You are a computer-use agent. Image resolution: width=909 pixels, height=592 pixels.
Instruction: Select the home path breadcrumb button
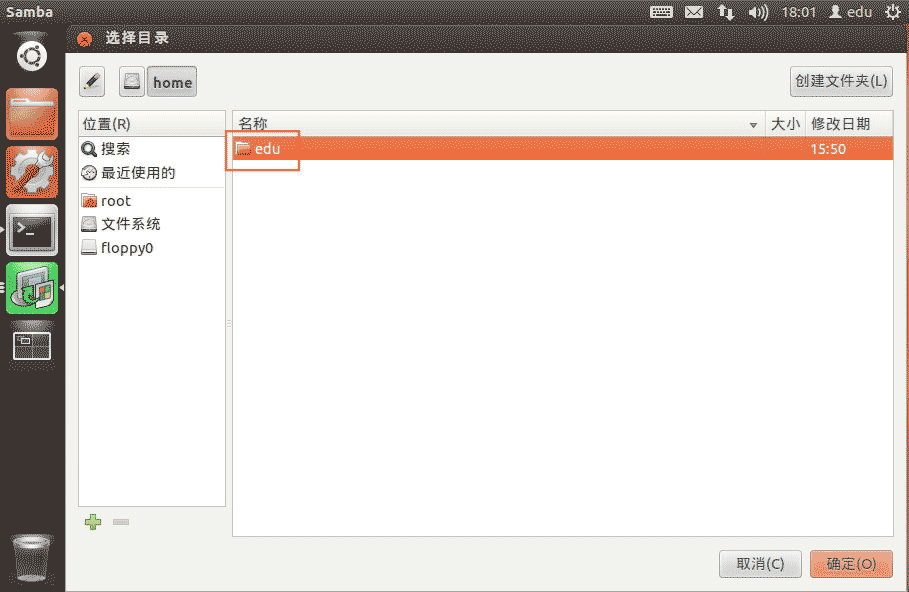point(172,82)
